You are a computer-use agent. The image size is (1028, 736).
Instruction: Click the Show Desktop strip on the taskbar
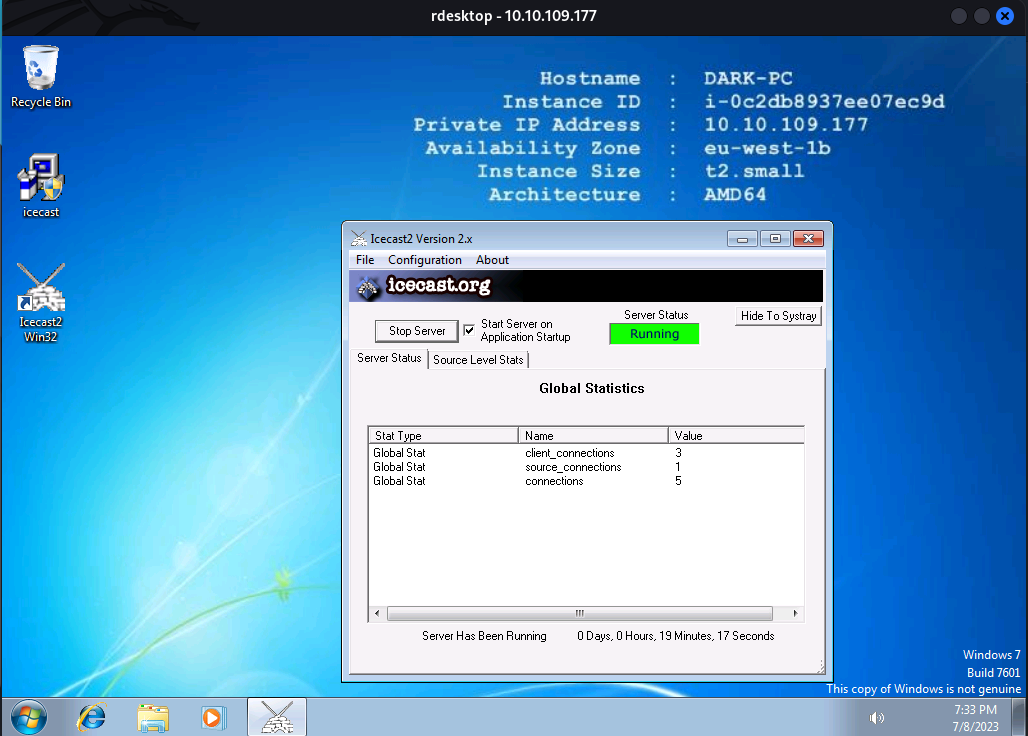click(x=1019, y=717)
